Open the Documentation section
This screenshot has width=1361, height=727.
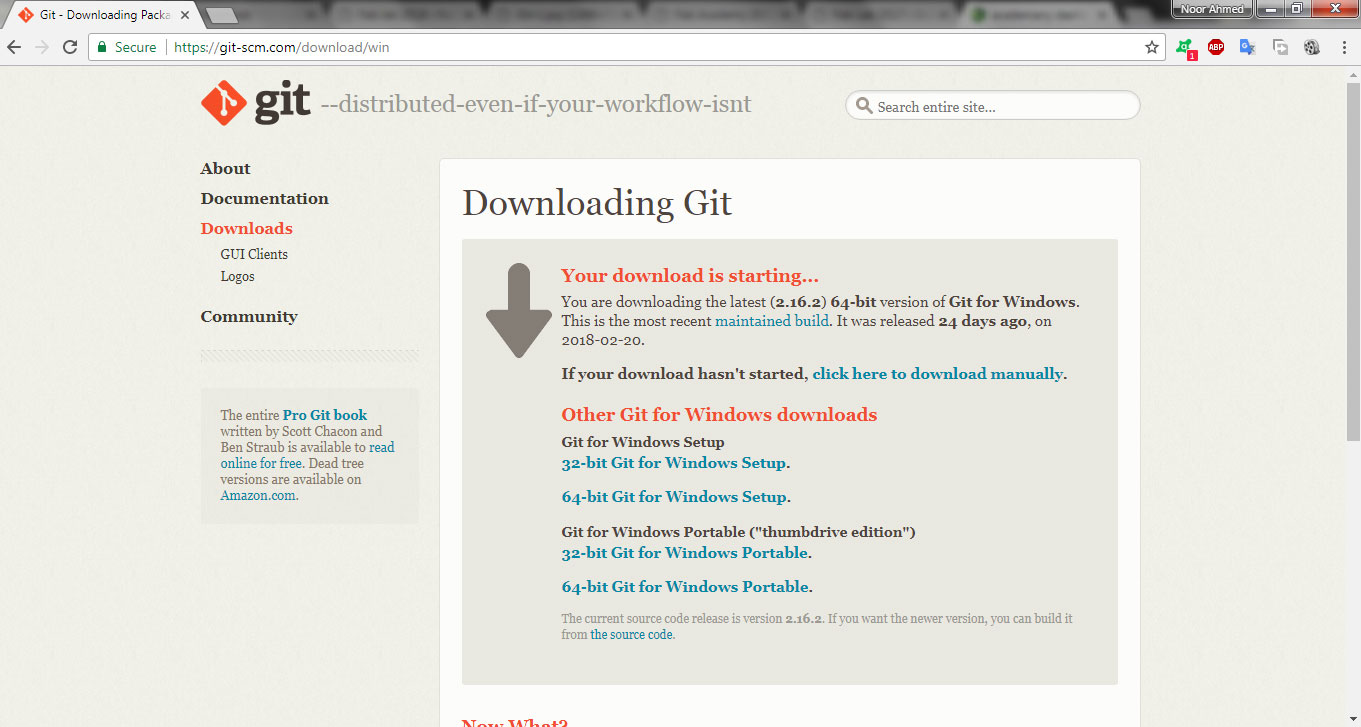[264, 199]
